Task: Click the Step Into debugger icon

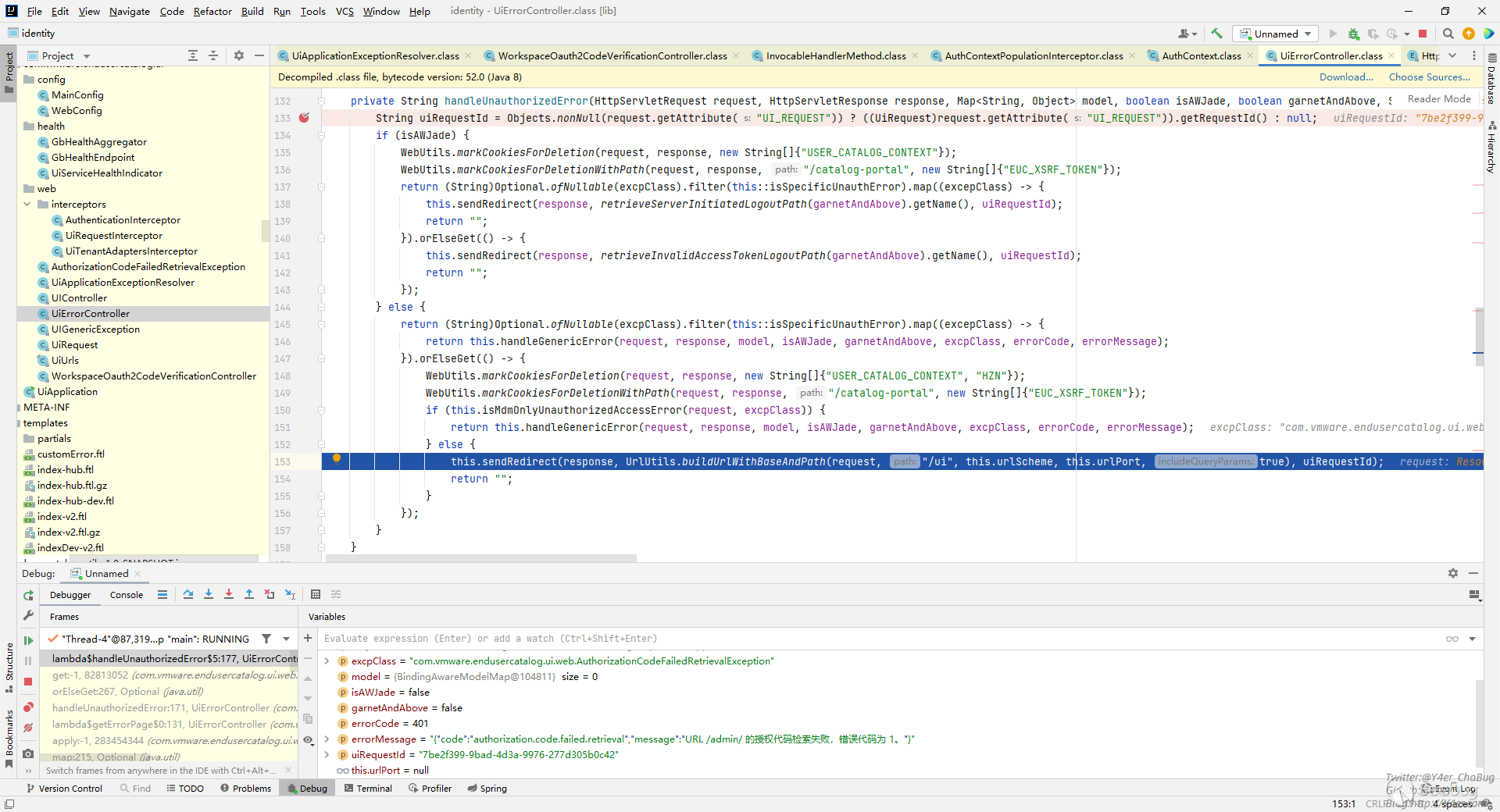Action: (209, 594)
